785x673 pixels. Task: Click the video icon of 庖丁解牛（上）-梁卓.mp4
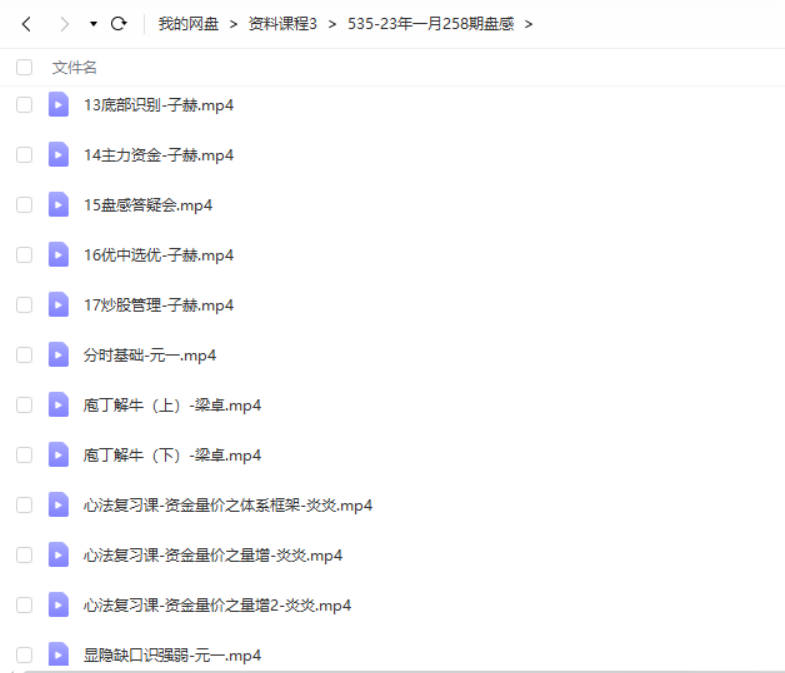coord(58,405)
